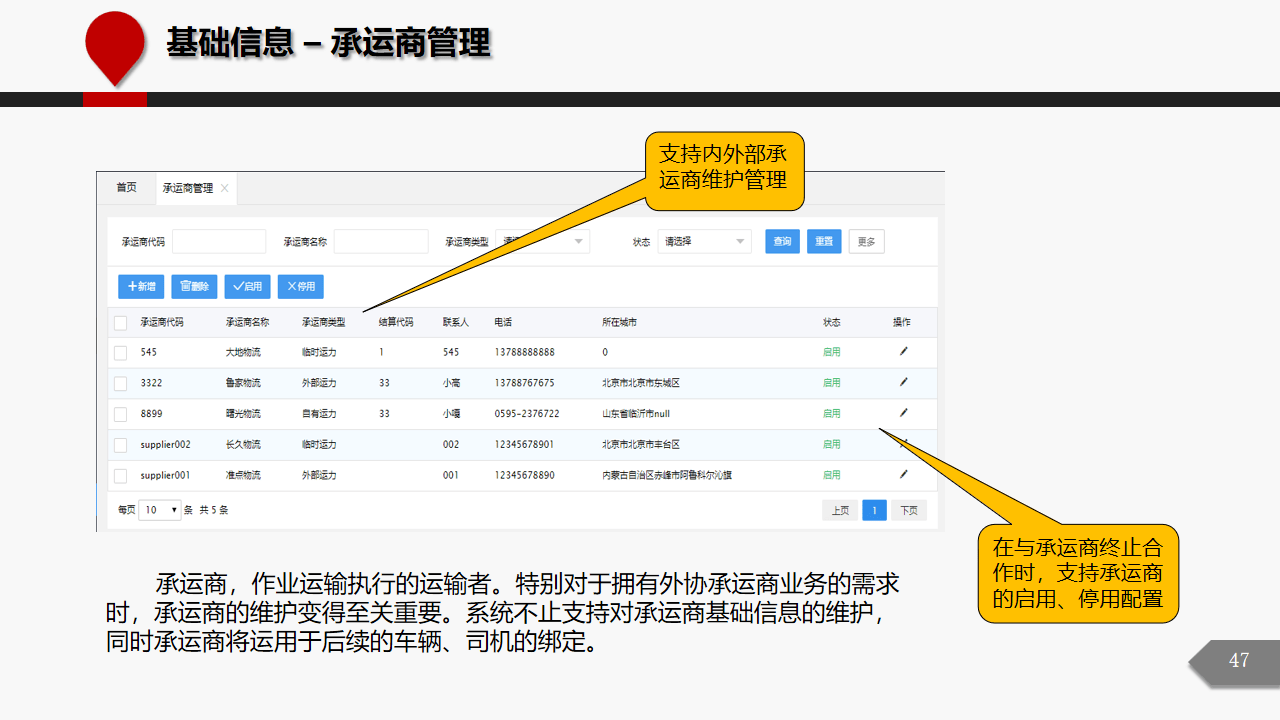1280x720 pixels.
Task: Focus the 承运商代码 search input
Action: coord(219,241)
